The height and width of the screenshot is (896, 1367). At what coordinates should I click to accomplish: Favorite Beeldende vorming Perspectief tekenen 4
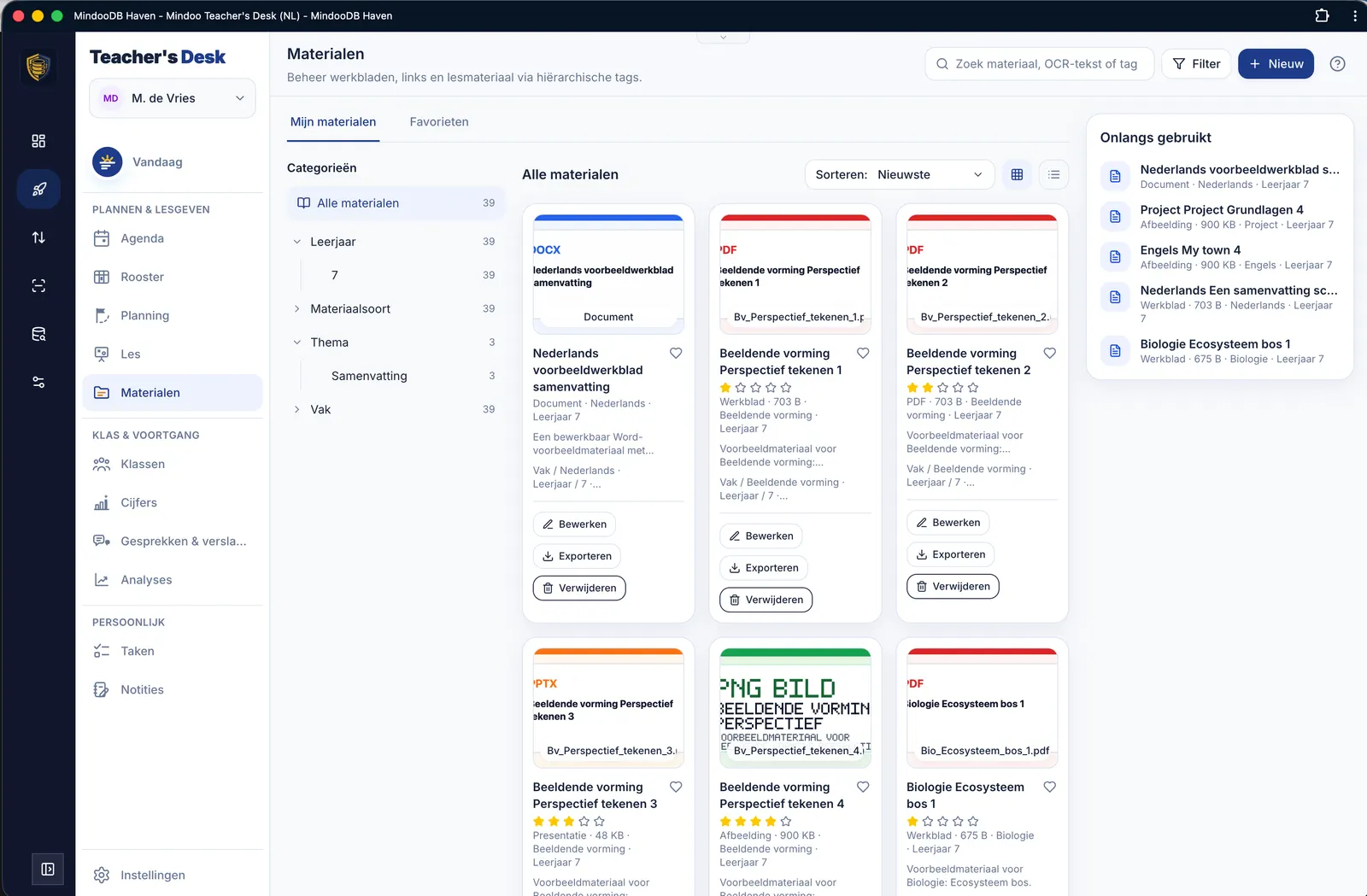pyautogui.click(x=863, y=787)
